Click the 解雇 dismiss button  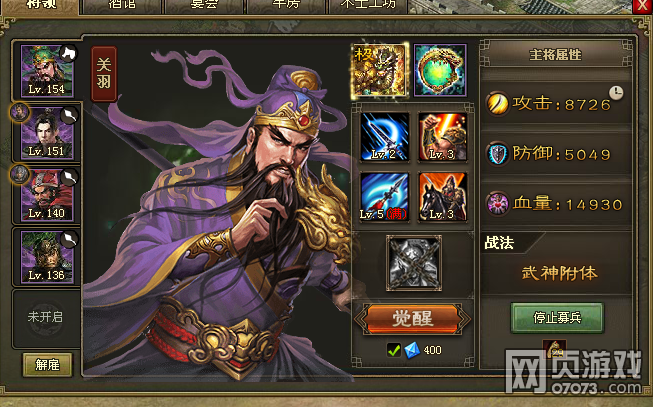pos(47,365)
